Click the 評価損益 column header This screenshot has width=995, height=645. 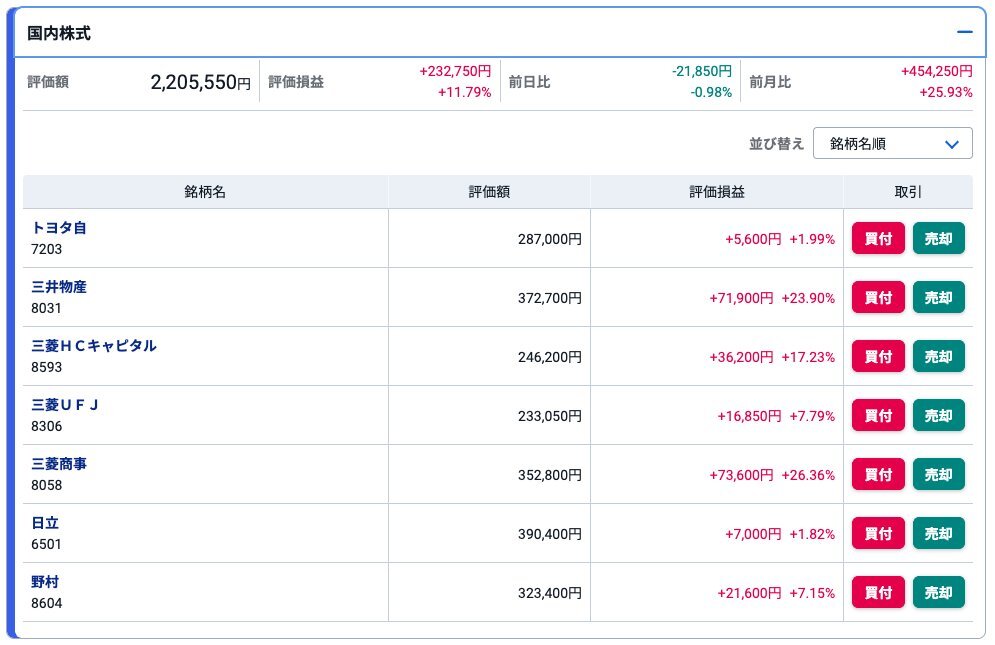click(x=716, y=192)
